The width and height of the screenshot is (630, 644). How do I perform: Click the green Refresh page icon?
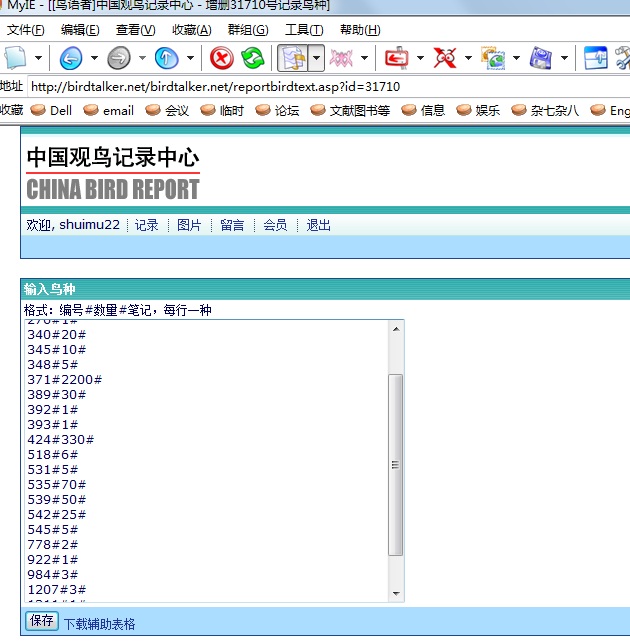253,58
